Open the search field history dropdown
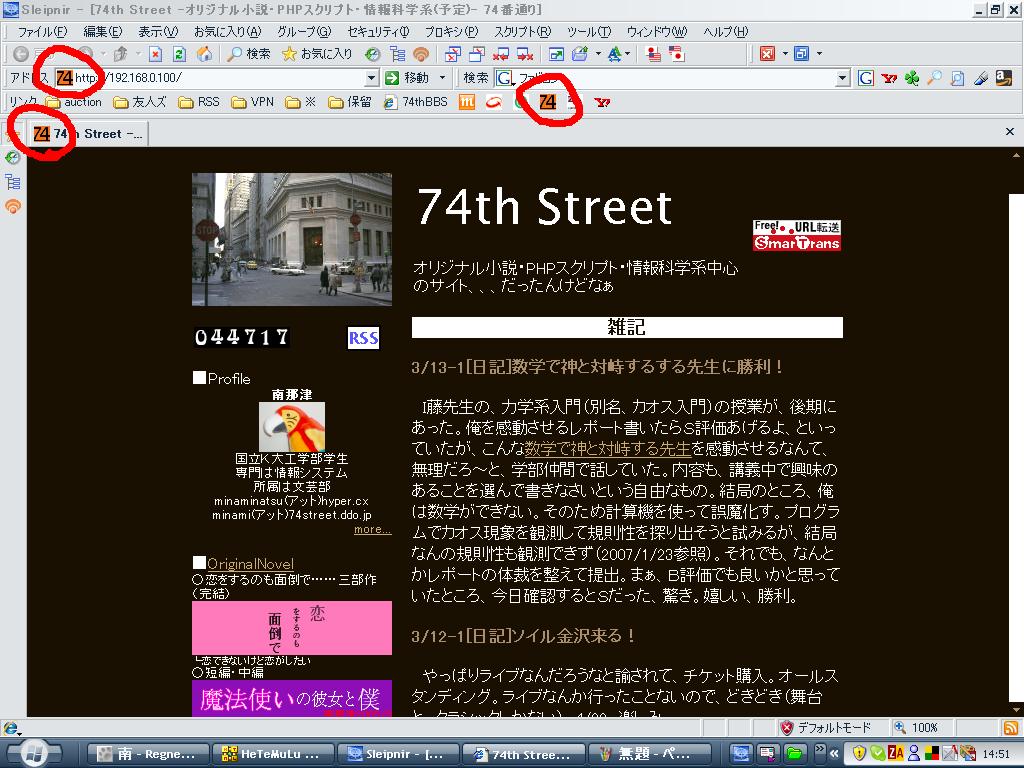 842,78
